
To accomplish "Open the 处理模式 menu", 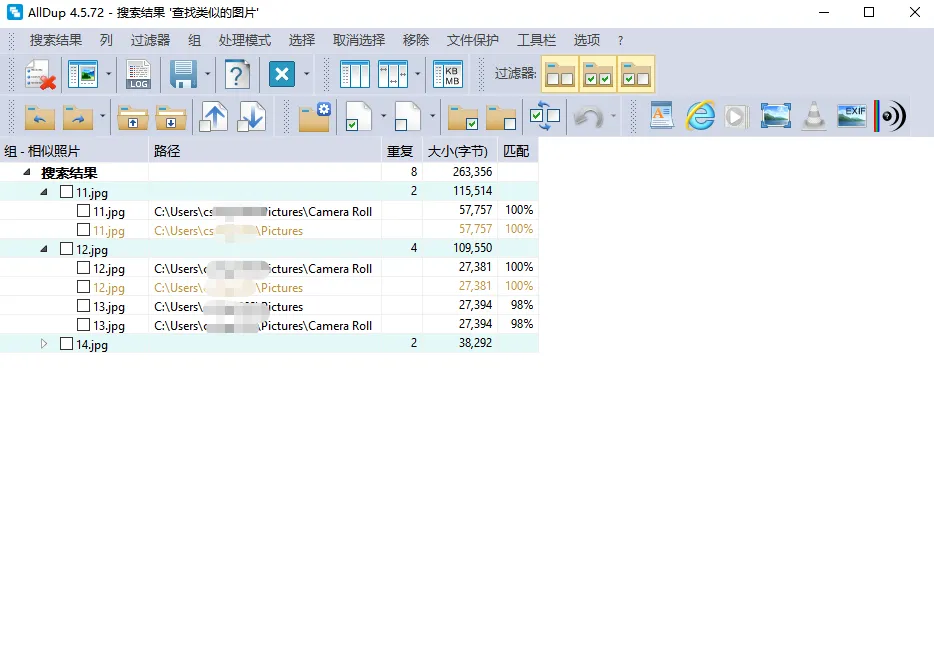I will [x=245, y=40].
